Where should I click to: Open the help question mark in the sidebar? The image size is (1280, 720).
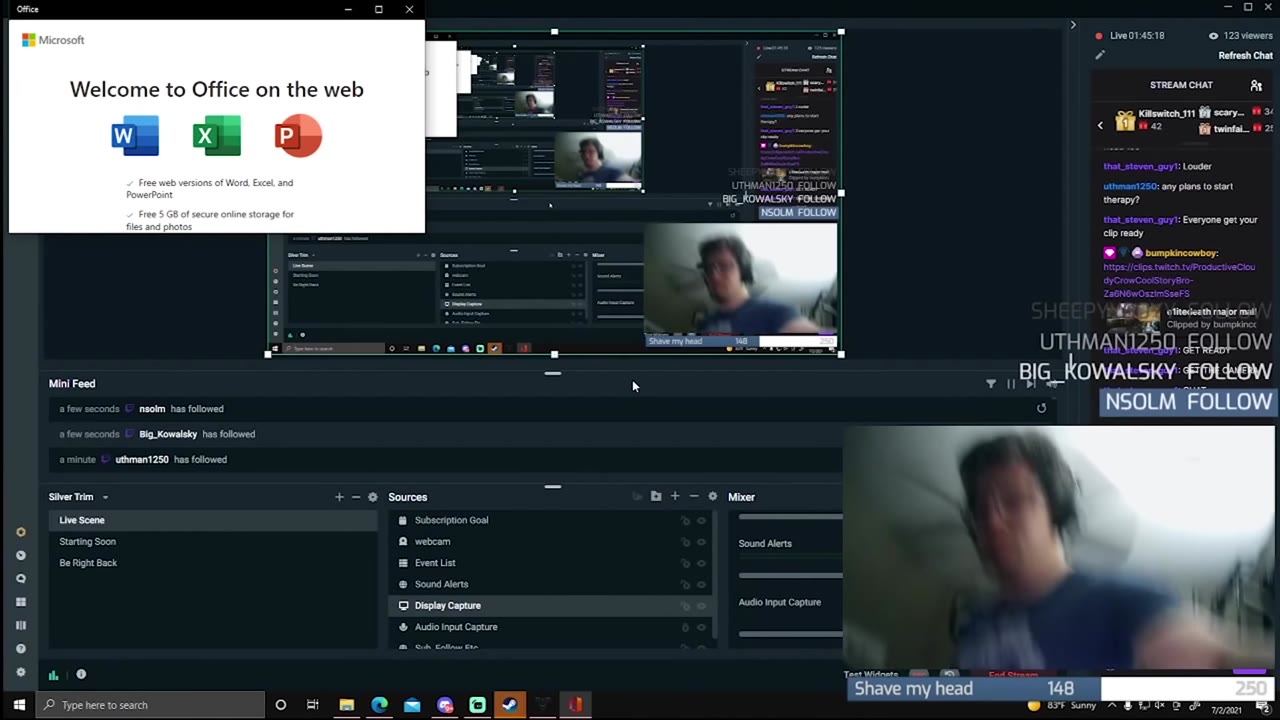[20, 649]
